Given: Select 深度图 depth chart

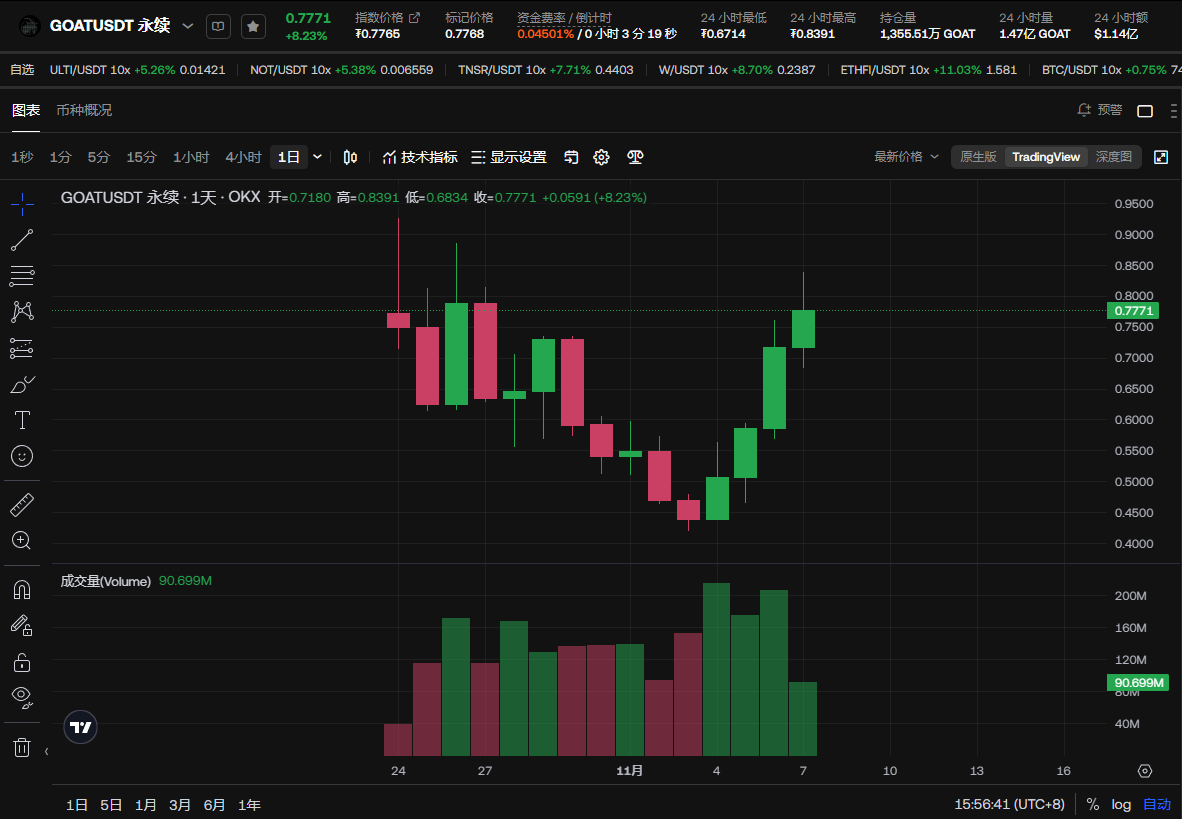Looking at the screenshot, I should [x=1113, y=157].
